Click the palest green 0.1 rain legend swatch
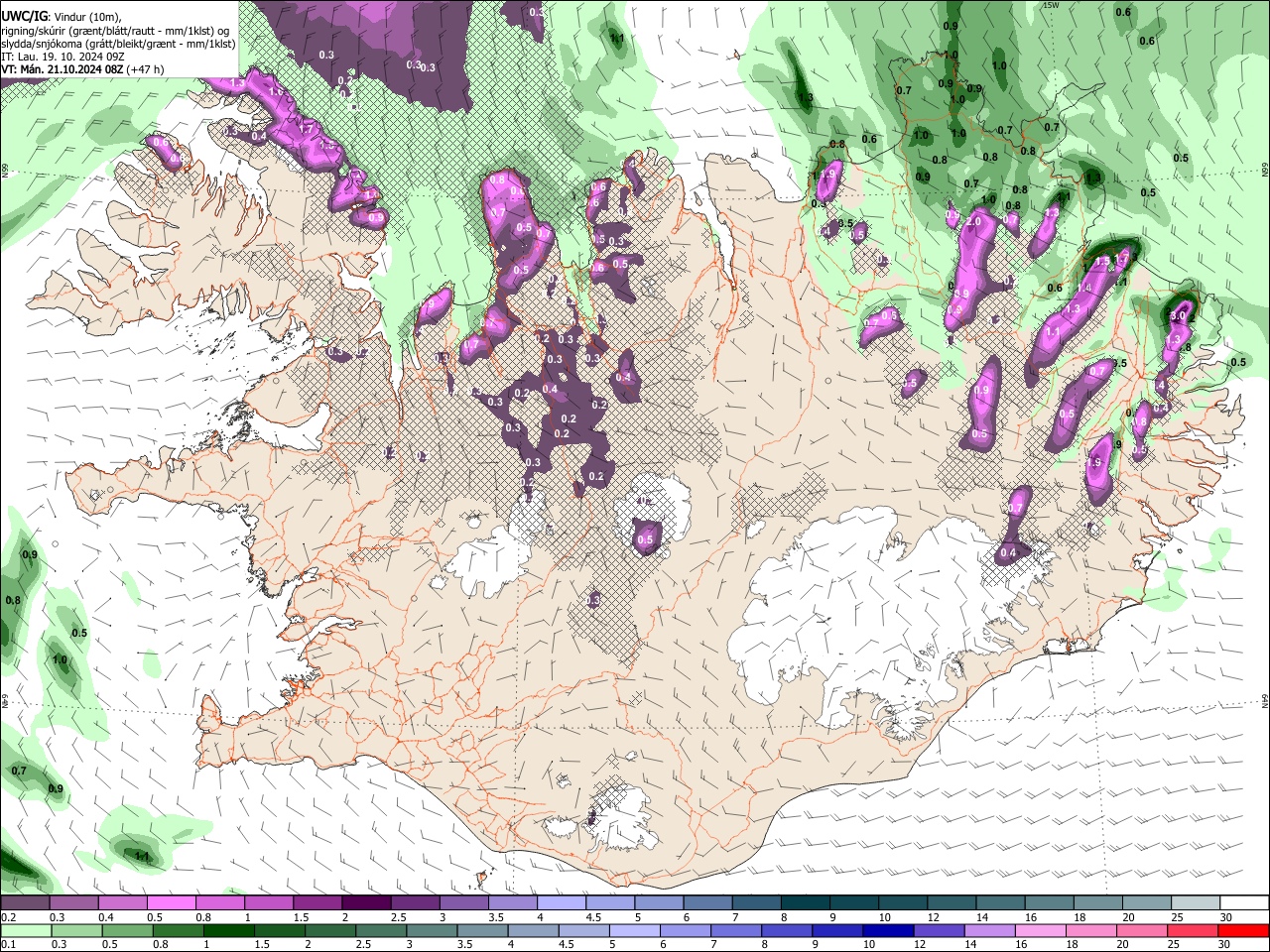 (25, 930)
